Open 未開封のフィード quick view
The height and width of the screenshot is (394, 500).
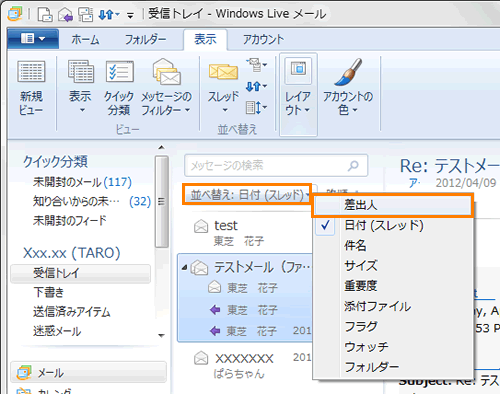69,220
